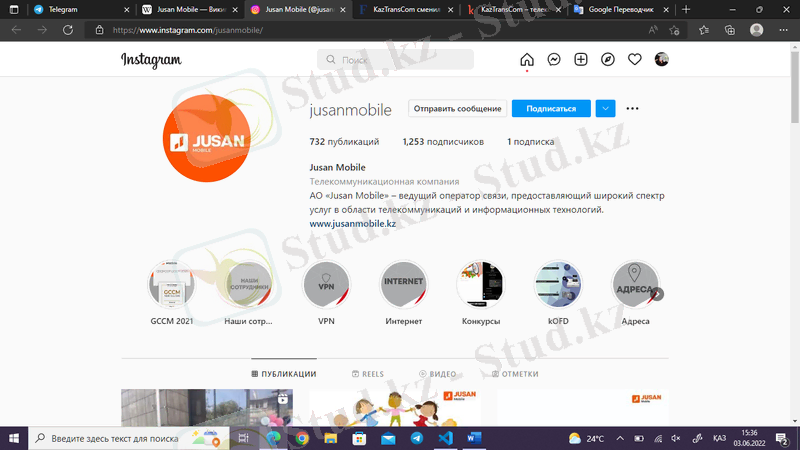800x450 pixels.
Task: Open jusanmobile profile picture
Action: pyautogui.click(x=207, y=138)
